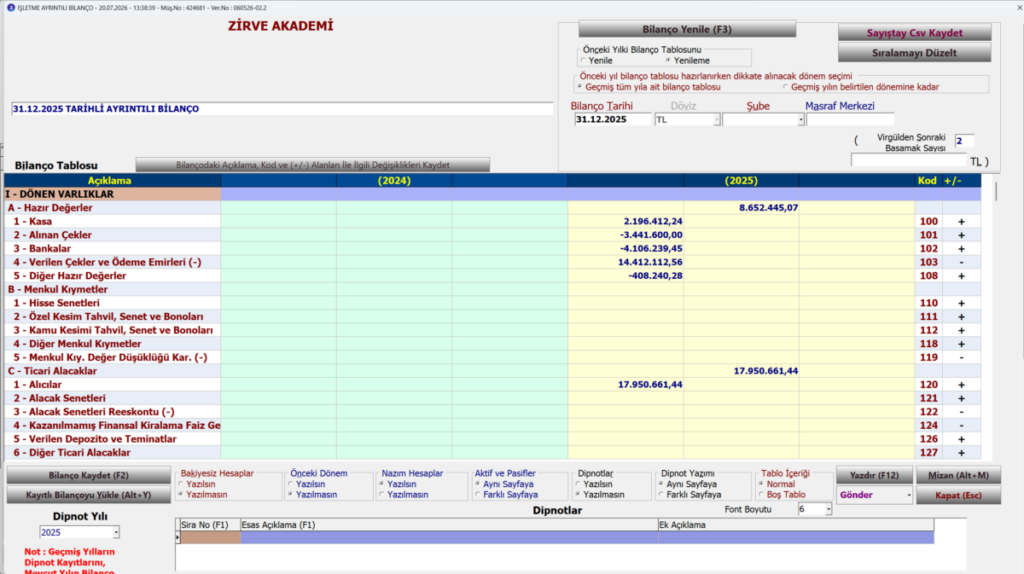Load saved balance via Kayıtlı Bilançoyu Yükle
This screenshot has width=1024, height=574.
pyautogui.click(x=89, y=495)
